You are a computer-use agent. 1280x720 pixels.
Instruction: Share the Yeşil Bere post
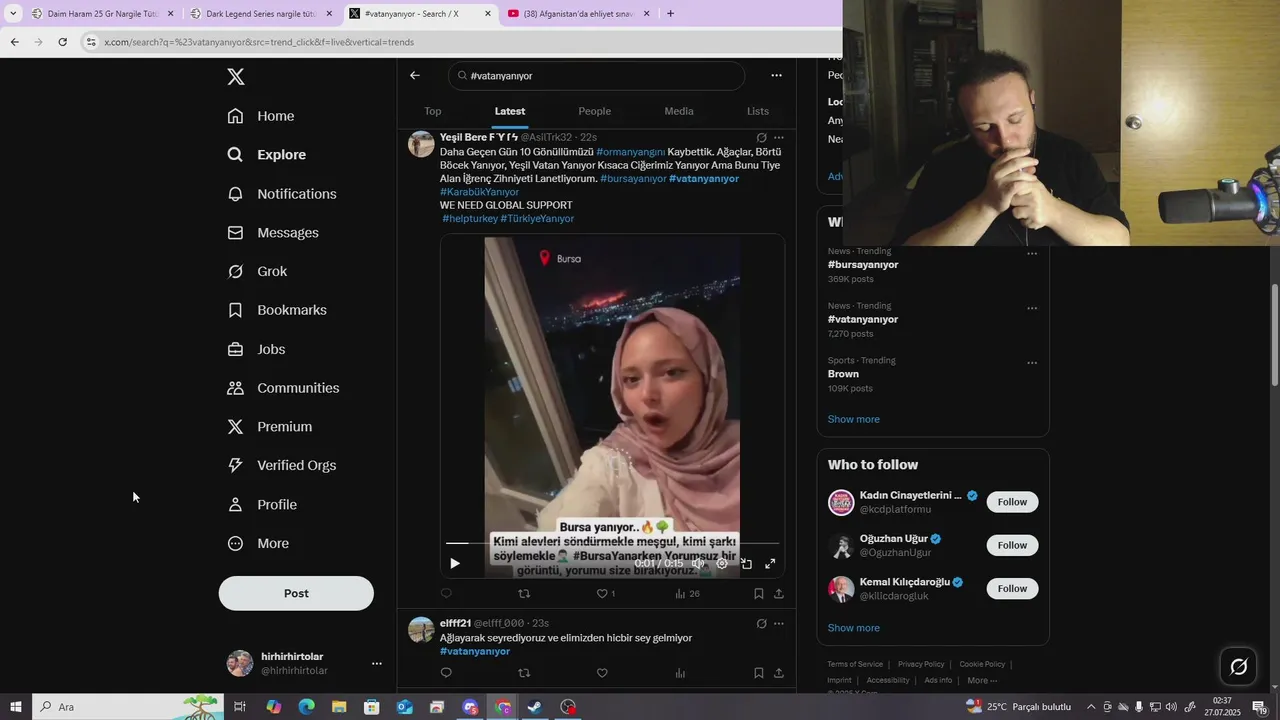click(x=779, y=594)
